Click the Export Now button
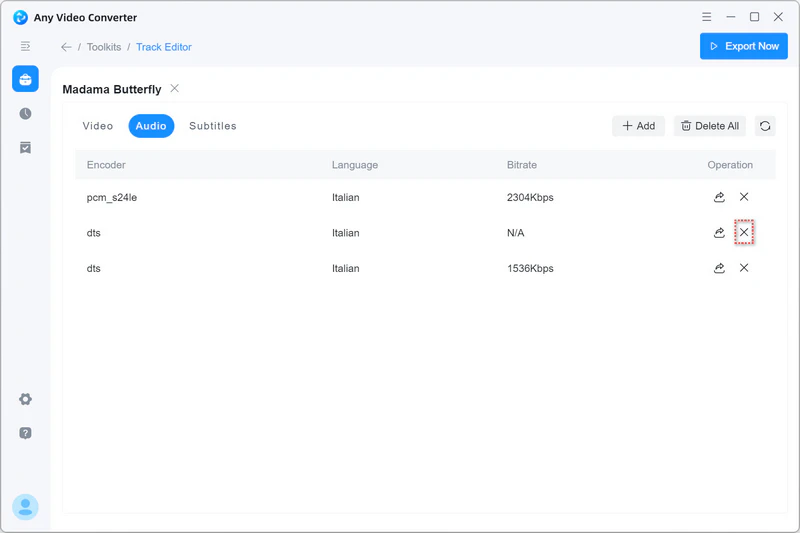The width and height of the screenshot is (800, 533). (x=744, y=46)
